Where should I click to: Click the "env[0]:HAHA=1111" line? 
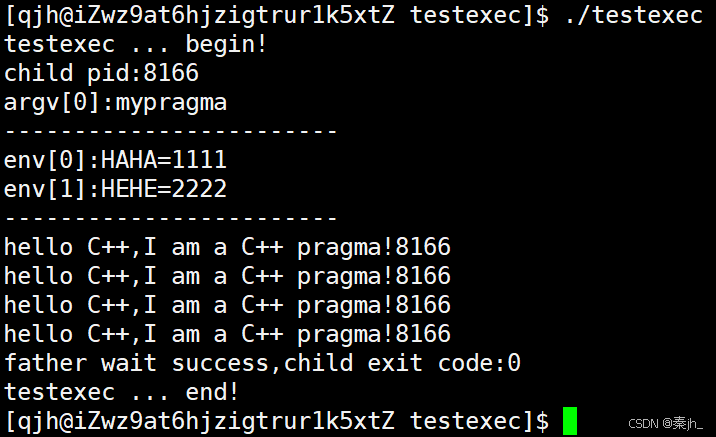point(115,160)
